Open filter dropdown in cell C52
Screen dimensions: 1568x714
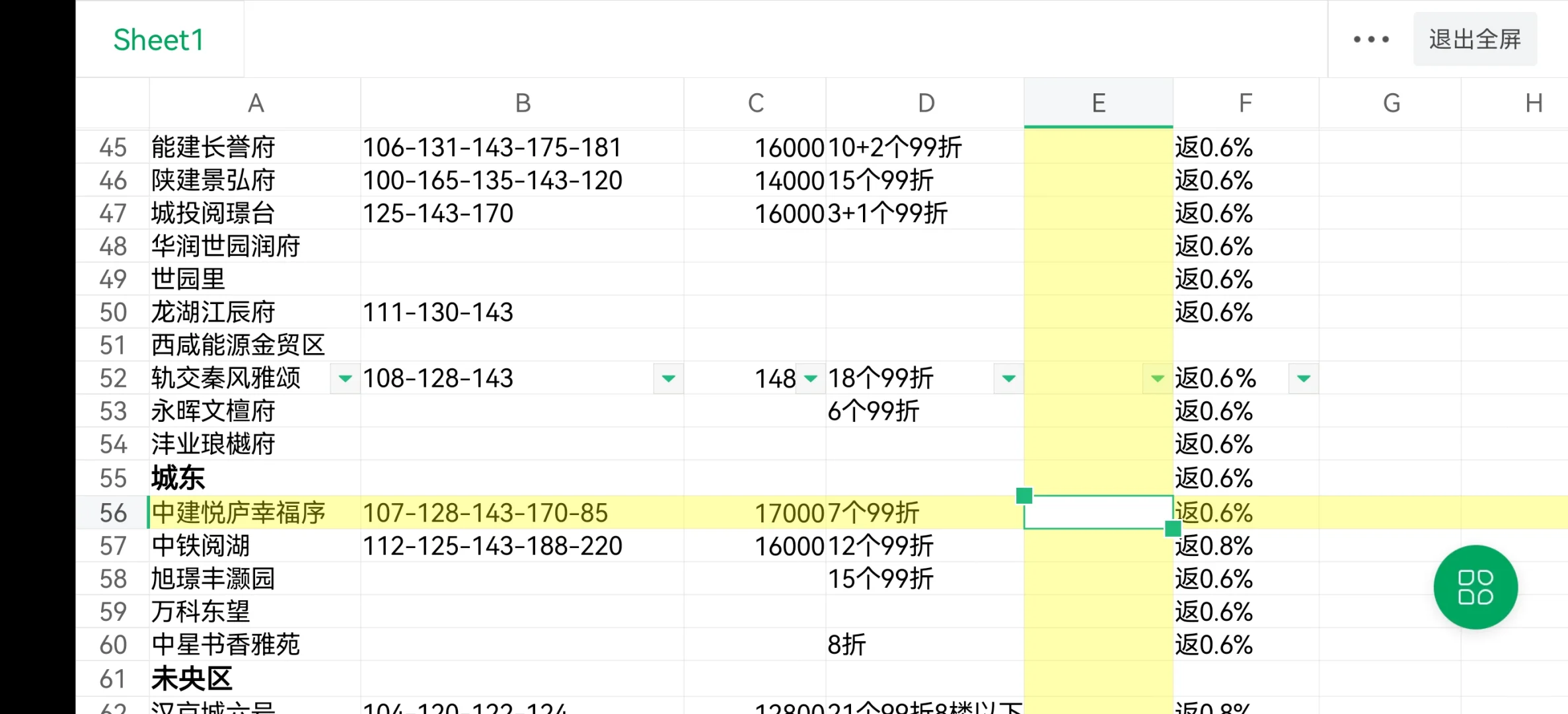coord(810,378)
